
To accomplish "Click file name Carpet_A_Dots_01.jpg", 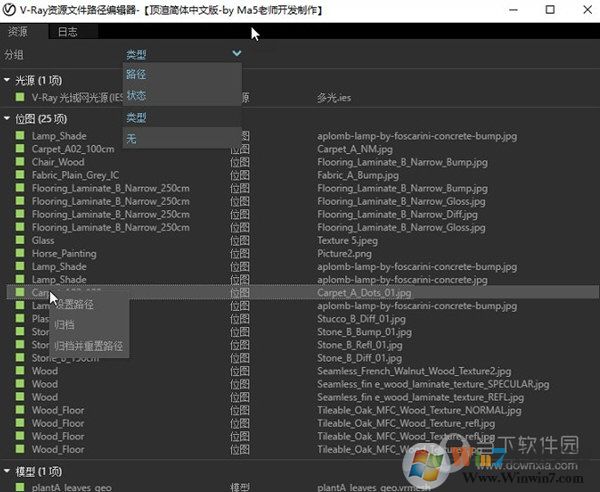I will [x=364, y=293].
